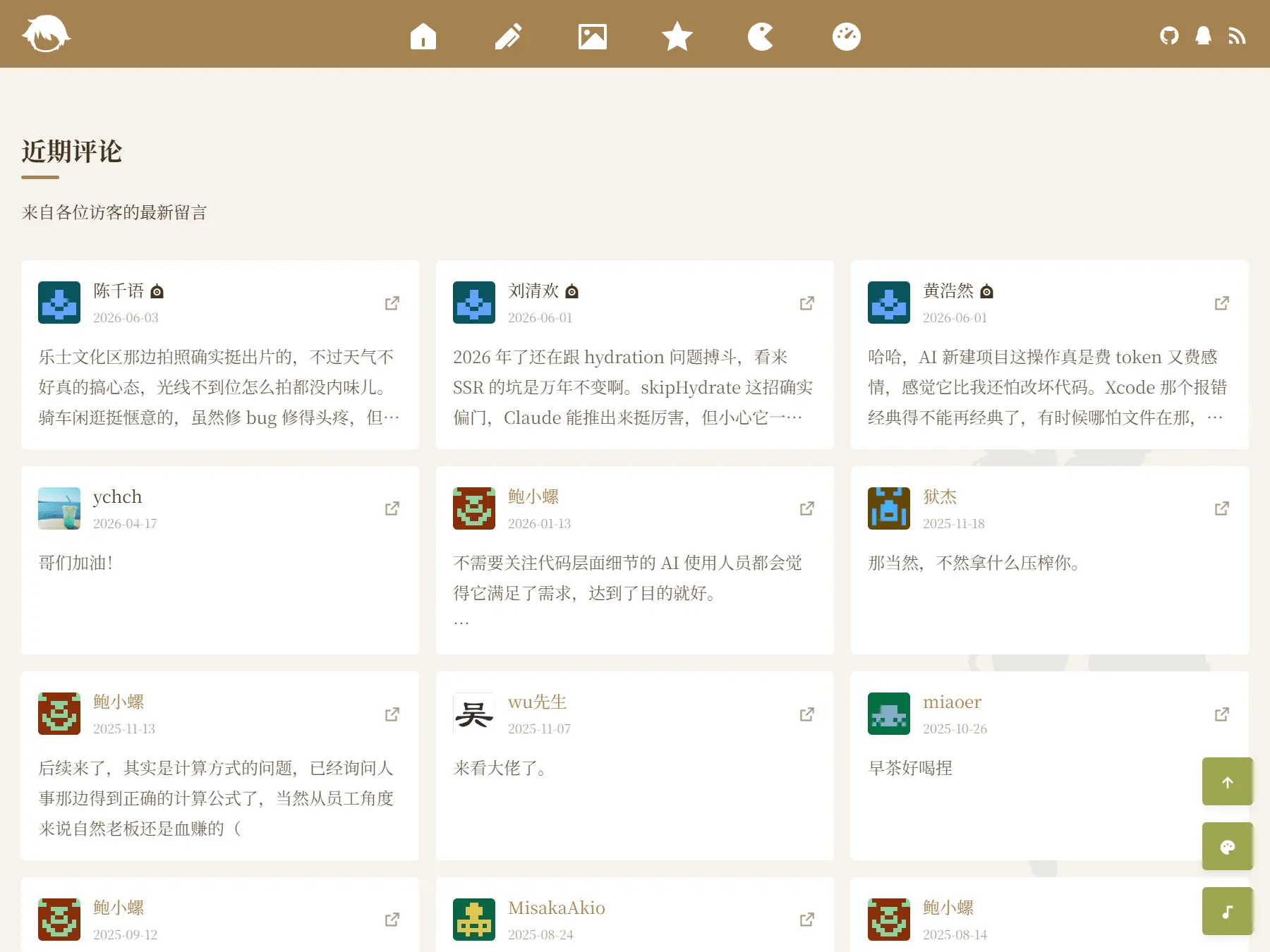Viewport: 1270px width, 952px height.
Task: Open wu先生's name link
Action: click(x=538, y=702)
